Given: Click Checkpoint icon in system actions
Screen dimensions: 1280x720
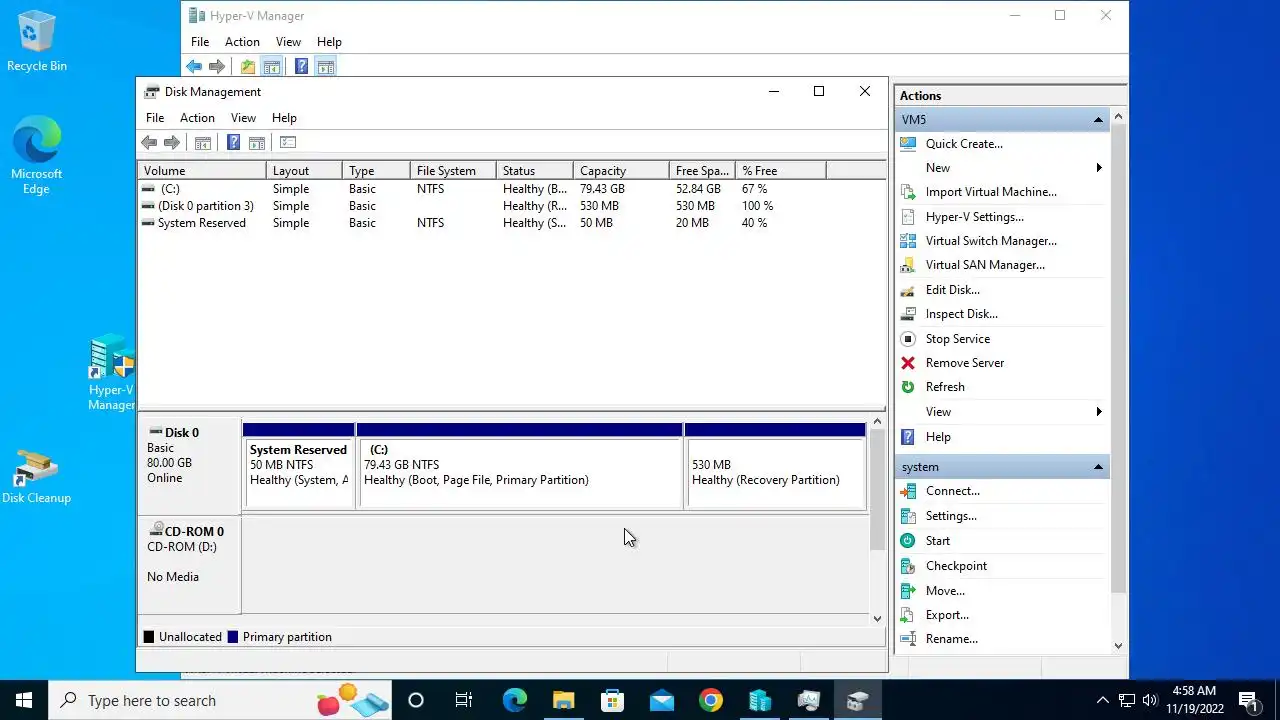Looking at the screenshot, I should pos(908,566).
